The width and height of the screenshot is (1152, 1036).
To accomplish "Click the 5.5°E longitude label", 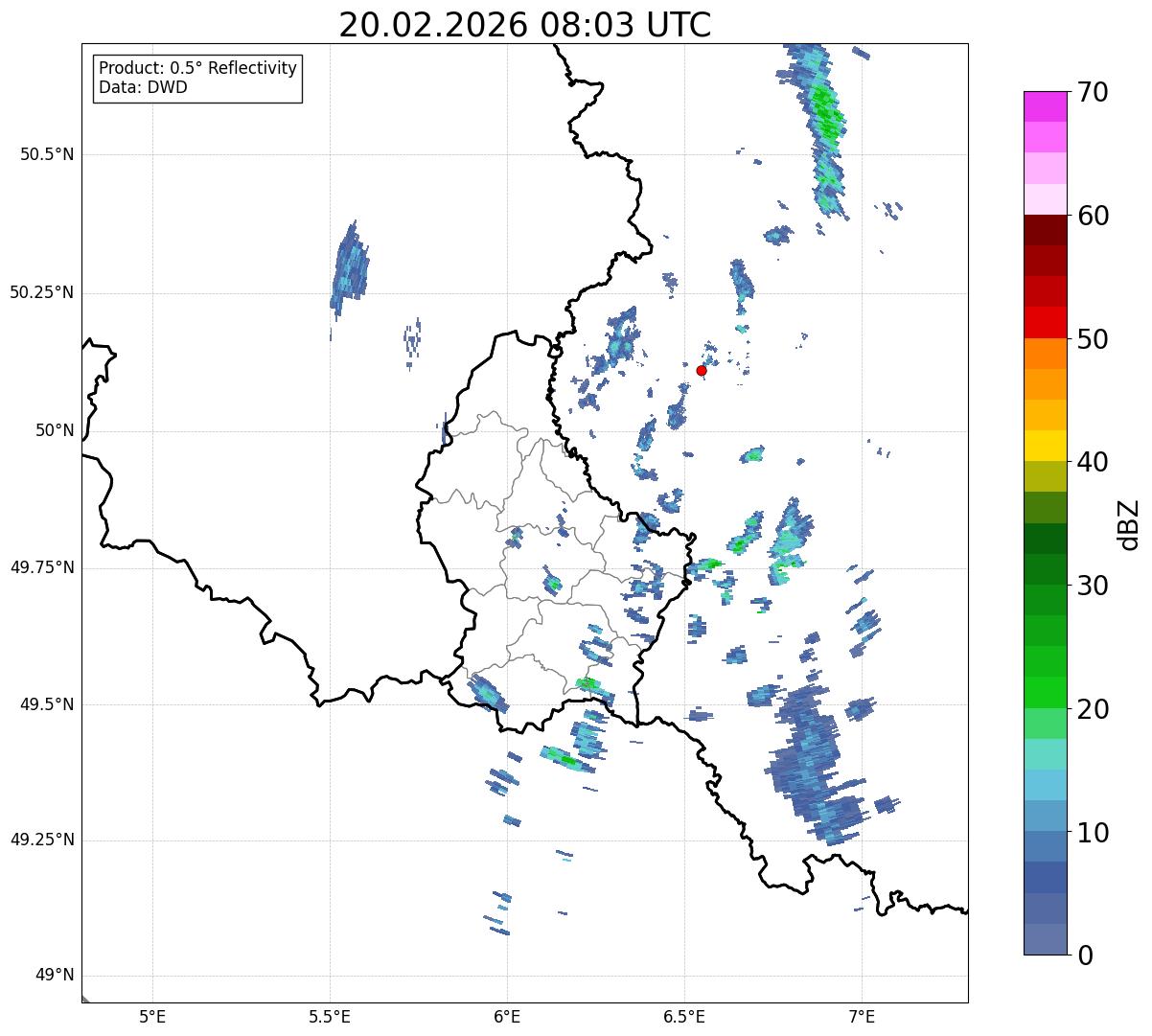I will 330,1017.
